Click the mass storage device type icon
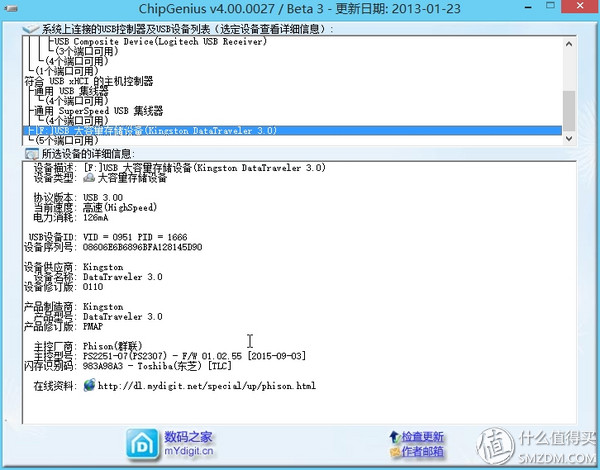The height and width of the screenshot is (470, 600). [x=89, y=178]
